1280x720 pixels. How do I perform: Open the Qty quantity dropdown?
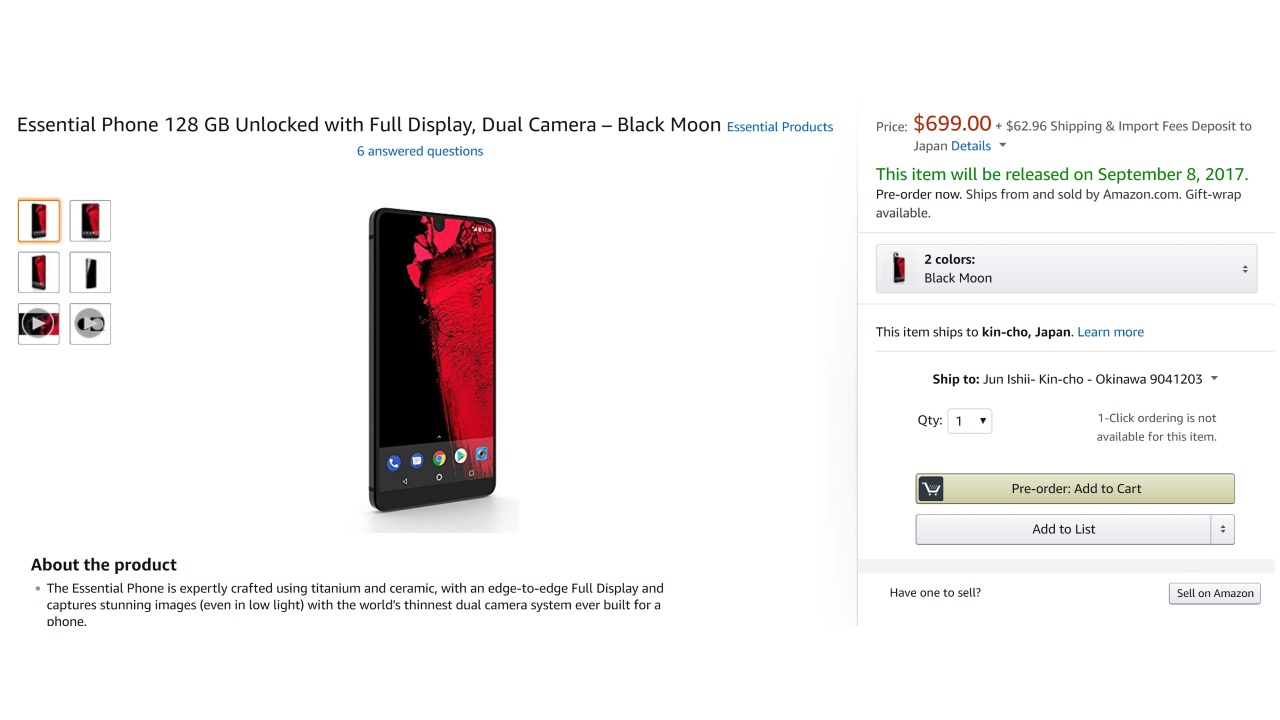coord(970,421)
